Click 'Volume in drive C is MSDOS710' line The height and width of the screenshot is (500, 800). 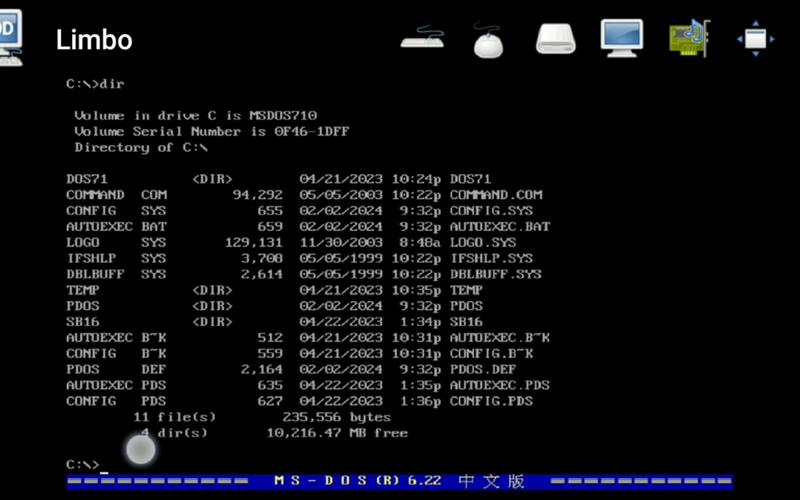point(196,115)
